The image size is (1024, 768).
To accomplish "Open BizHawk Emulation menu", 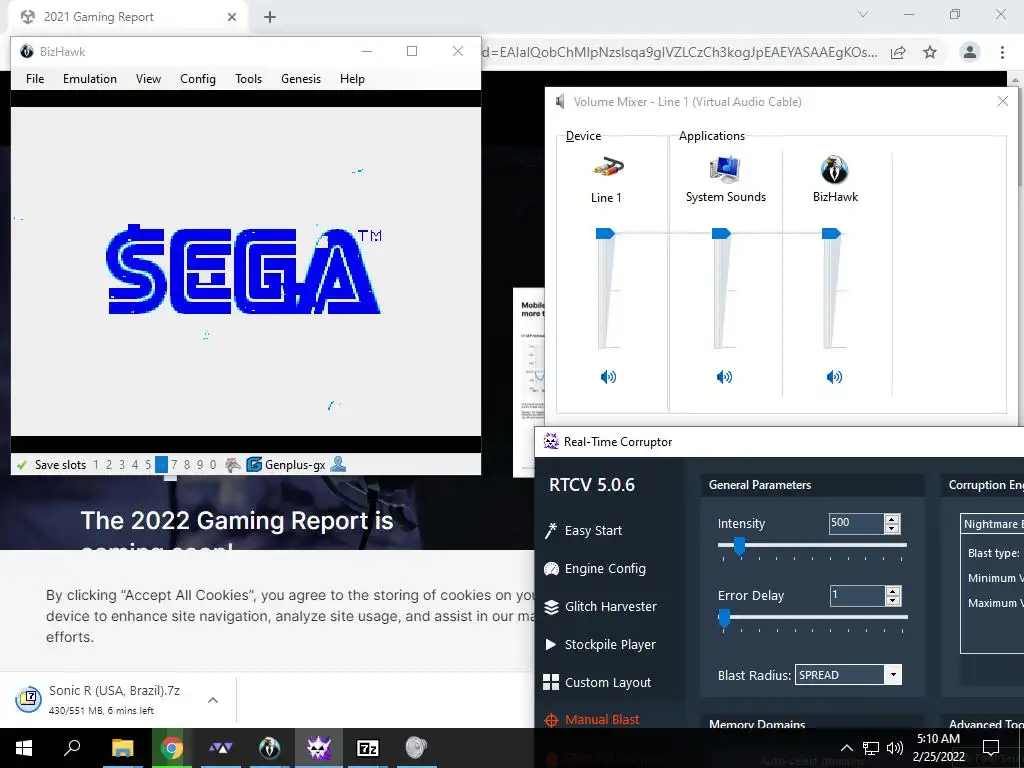I will [90, 78].
